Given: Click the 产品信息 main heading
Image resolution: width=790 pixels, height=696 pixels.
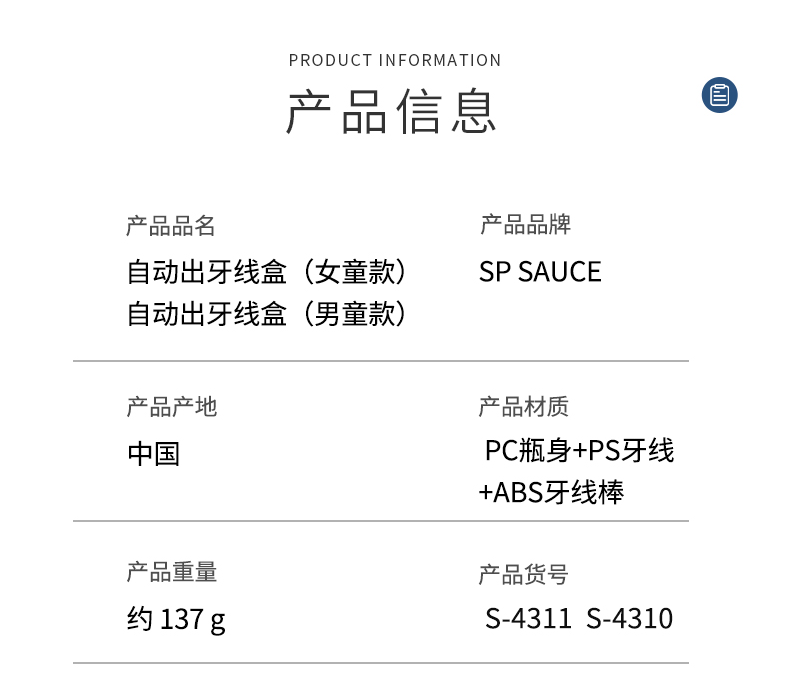Looking at the screenshot, I should pyautogui.click(x=392, y=112).
